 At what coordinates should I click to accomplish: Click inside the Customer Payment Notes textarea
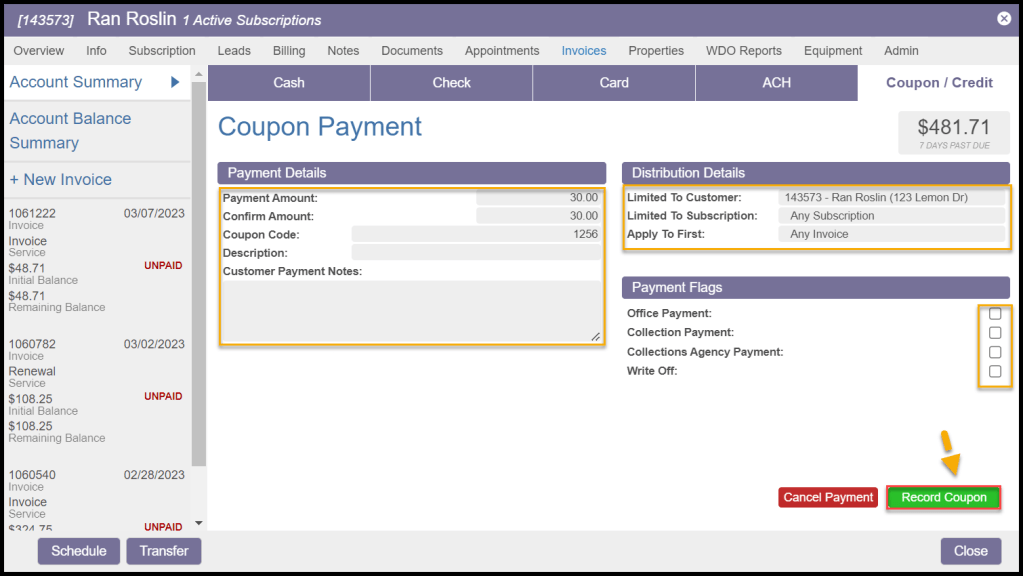[411, 312]
